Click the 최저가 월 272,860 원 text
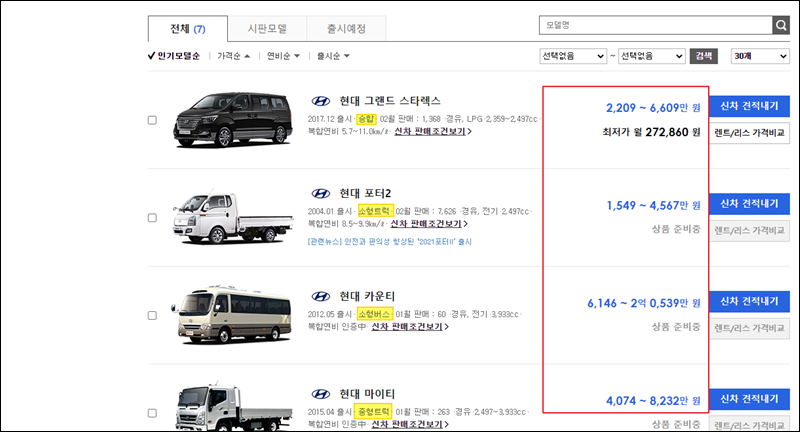The height and width of the screenshot is (432, 800). 652,132
